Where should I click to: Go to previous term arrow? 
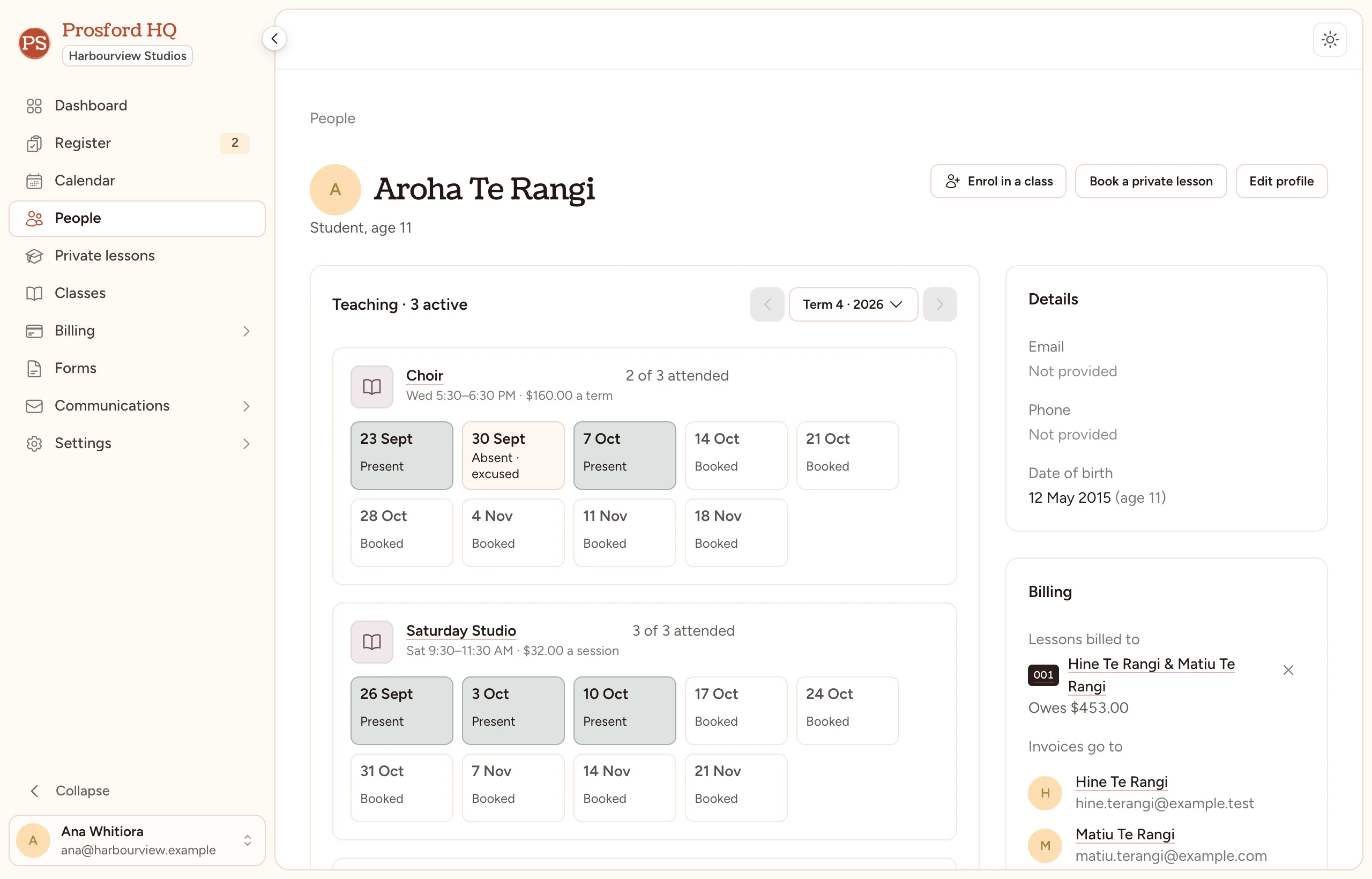[x=767, y=304]
